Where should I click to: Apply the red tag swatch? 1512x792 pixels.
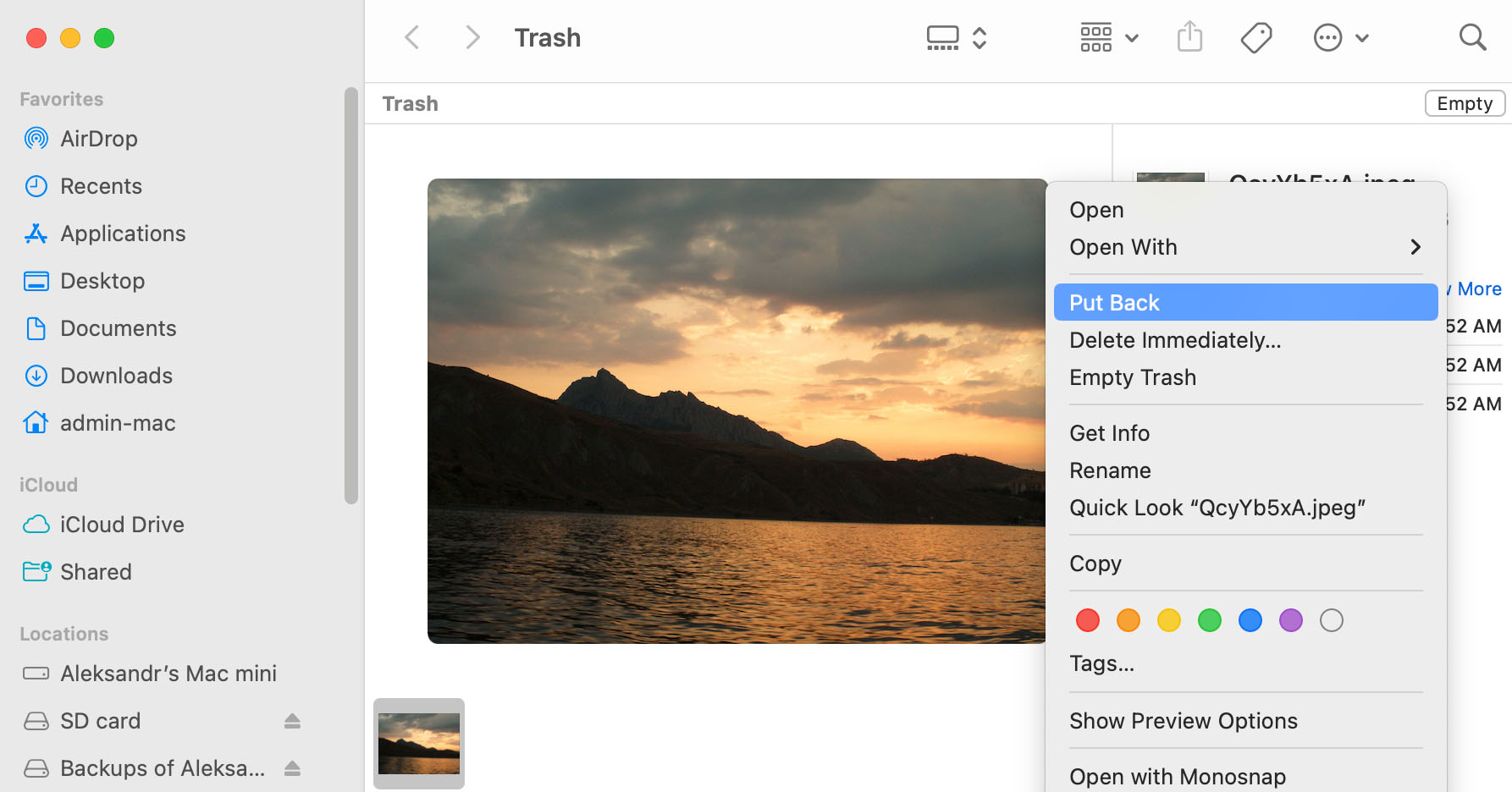coord(1087,619)
